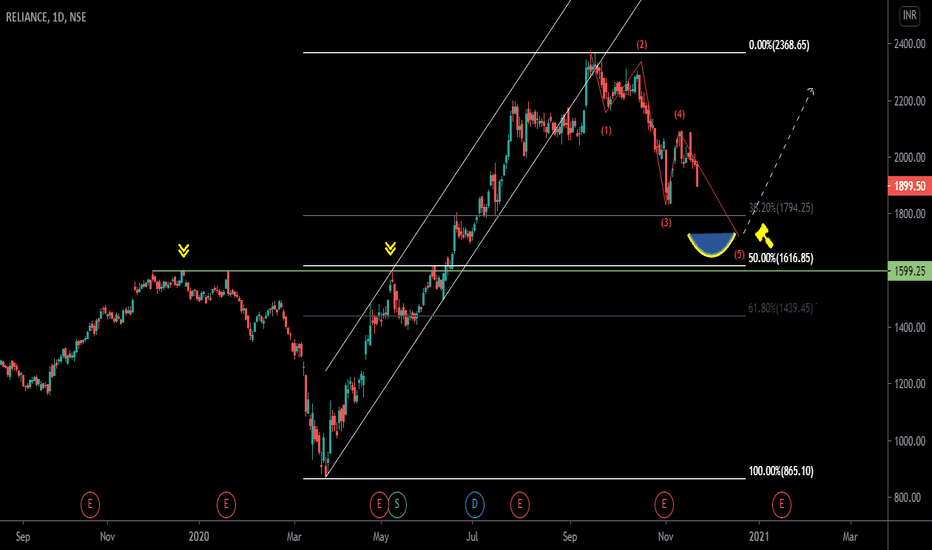
Task: Click the INR currency button
Action: point(910,16)
